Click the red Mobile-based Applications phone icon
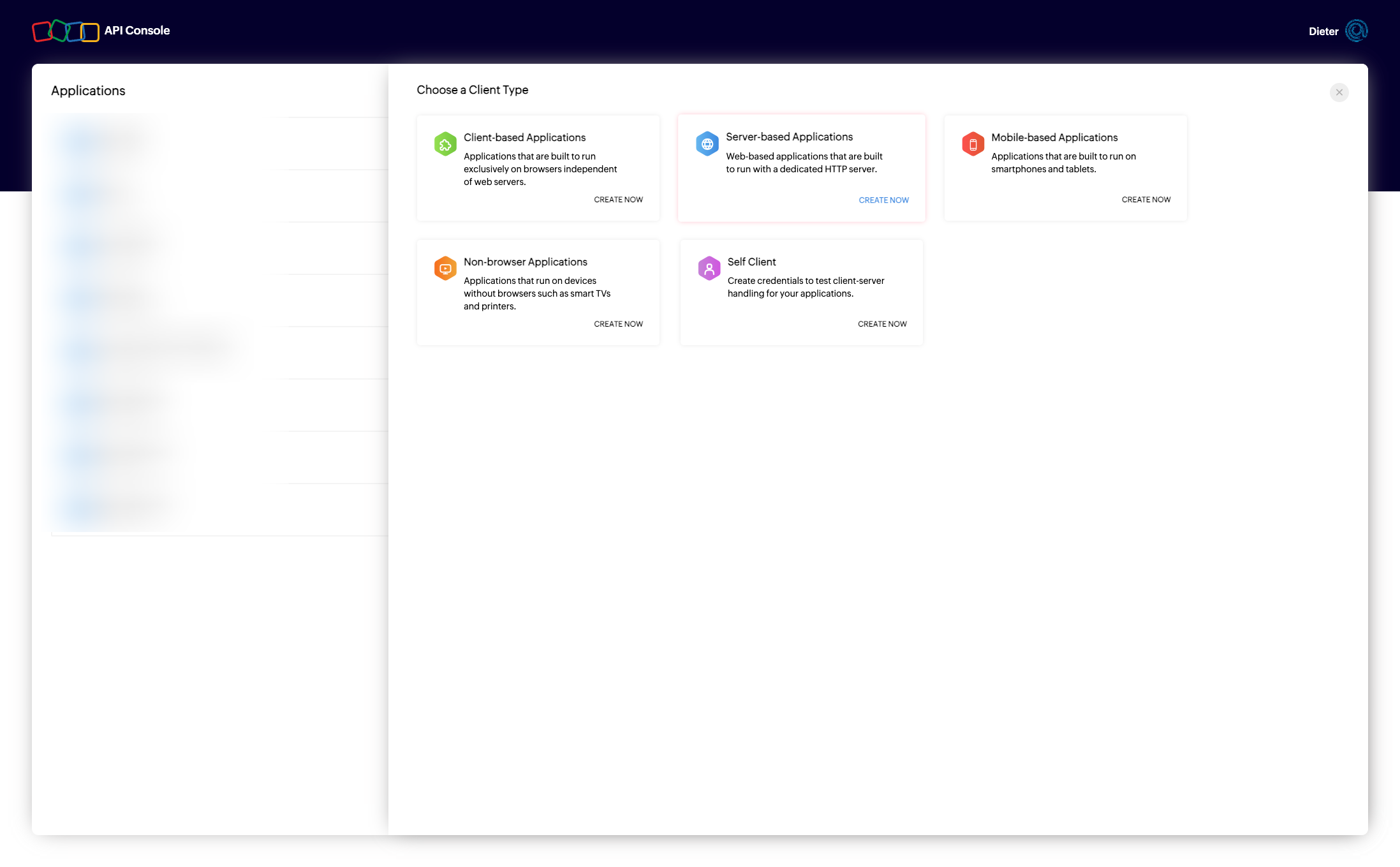Screen dimensions: 1400x867 click(973, 144)
